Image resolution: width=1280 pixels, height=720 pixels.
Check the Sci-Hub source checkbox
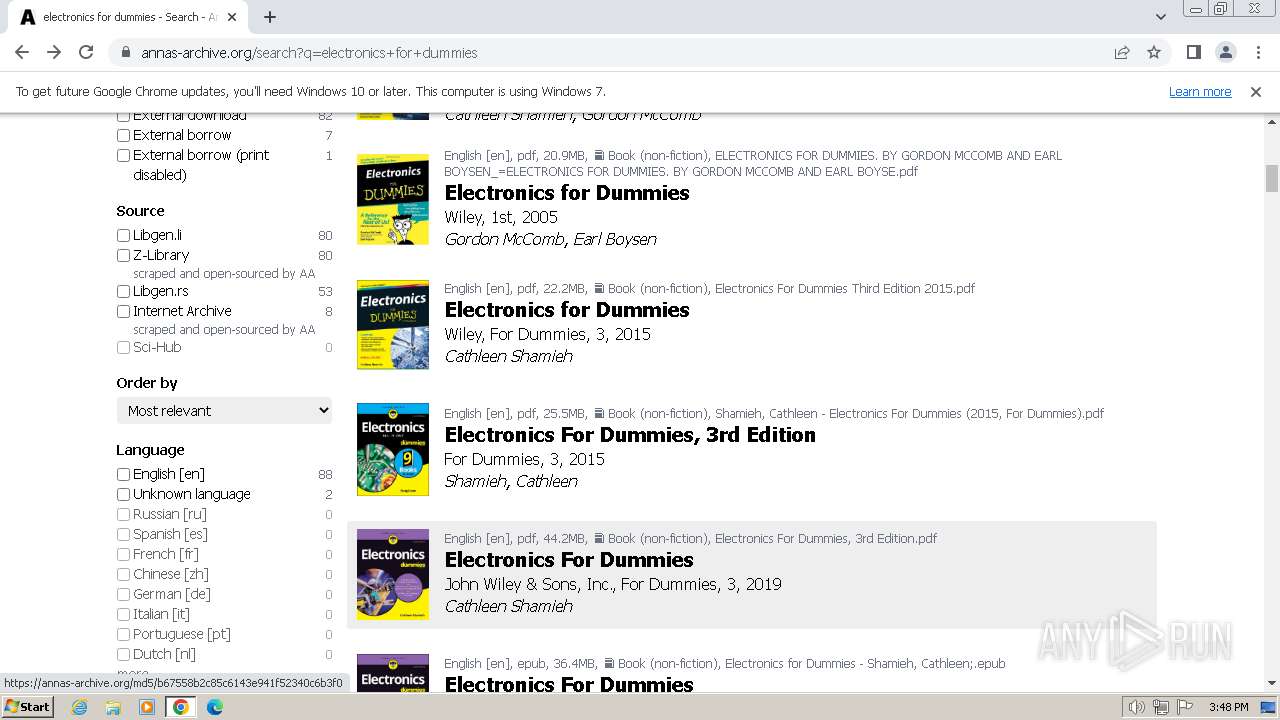(x=123, y=347)
